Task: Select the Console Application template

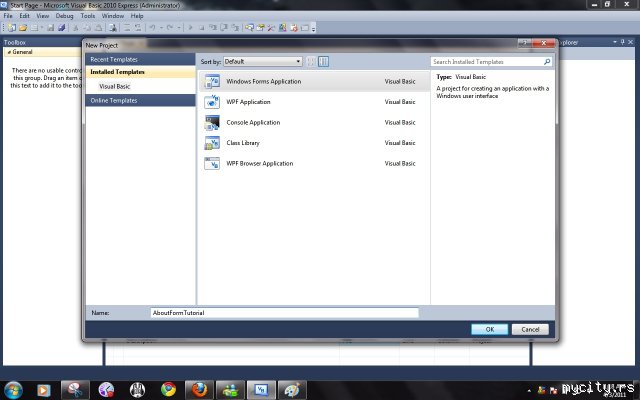Action: click(x=314, y=122)
